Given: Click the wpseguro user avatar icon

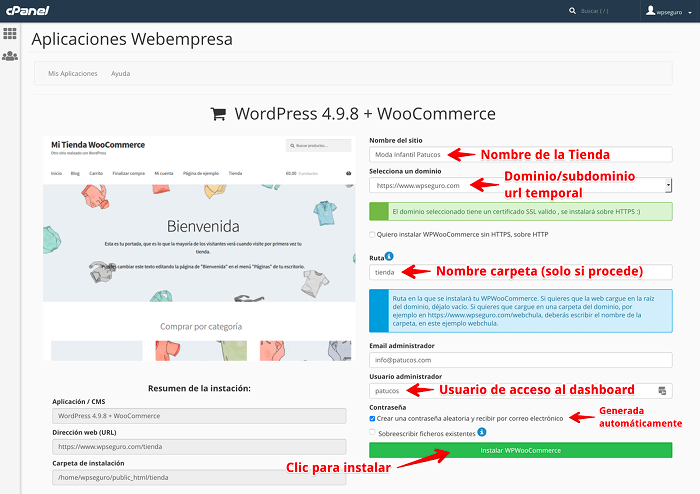Looking at the screenshot, I should coord(650,10).
